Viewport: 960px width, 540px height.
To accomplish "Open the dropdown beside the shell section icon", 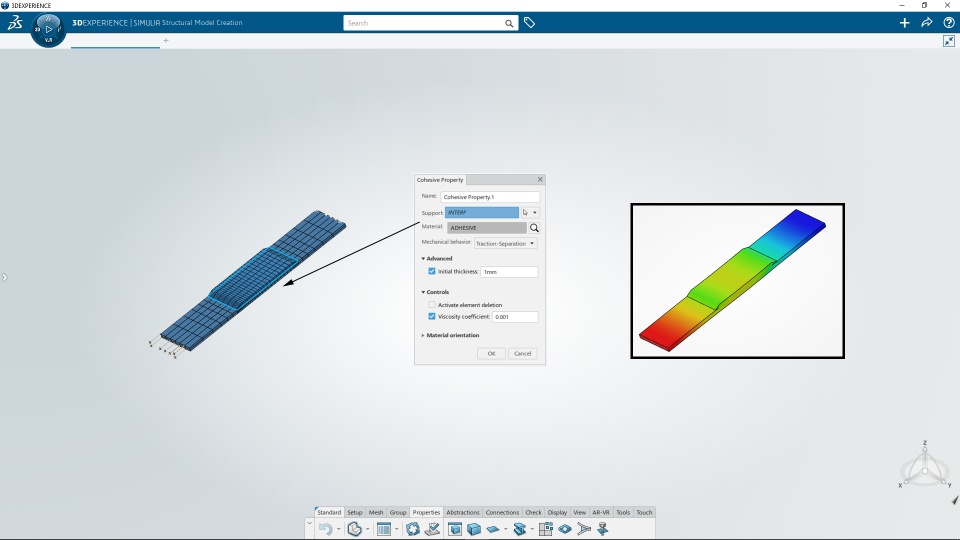I will [505, 529].
